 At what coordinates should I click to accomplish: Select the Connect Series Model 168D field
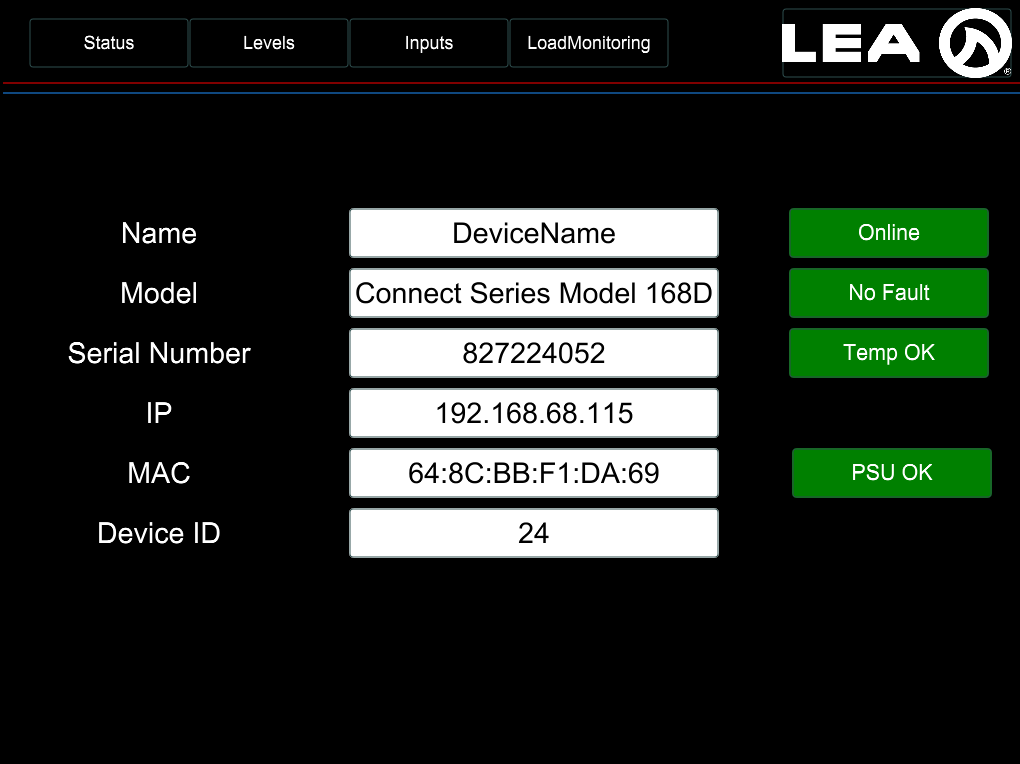pos(534,293)
